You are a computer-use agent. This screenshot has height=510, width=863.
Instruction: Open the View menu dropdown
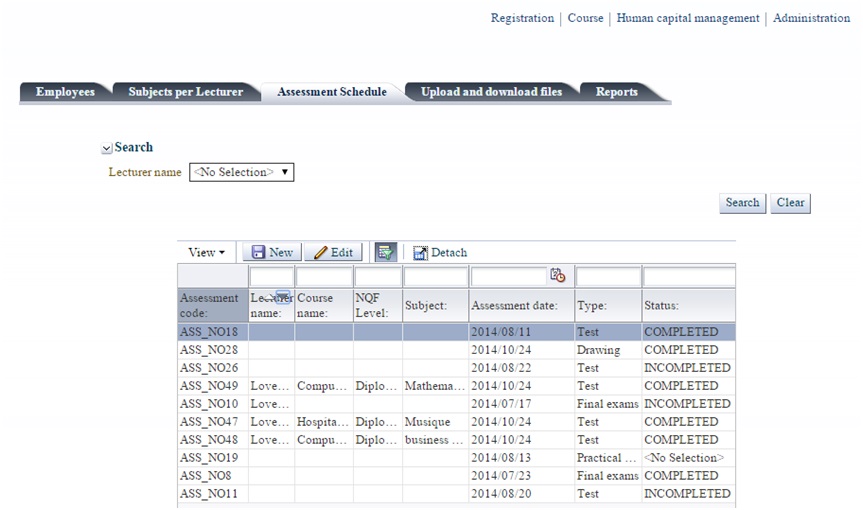[x=206, y=253]
